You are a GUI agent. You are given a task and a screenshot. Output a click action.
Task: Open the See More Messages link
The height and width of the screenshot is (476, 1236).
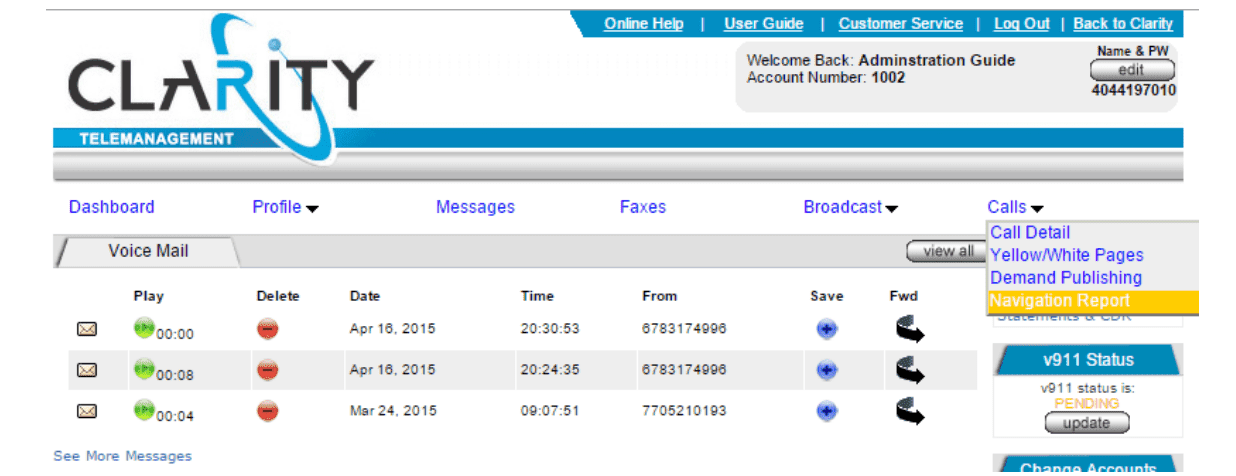pos(122,456)
